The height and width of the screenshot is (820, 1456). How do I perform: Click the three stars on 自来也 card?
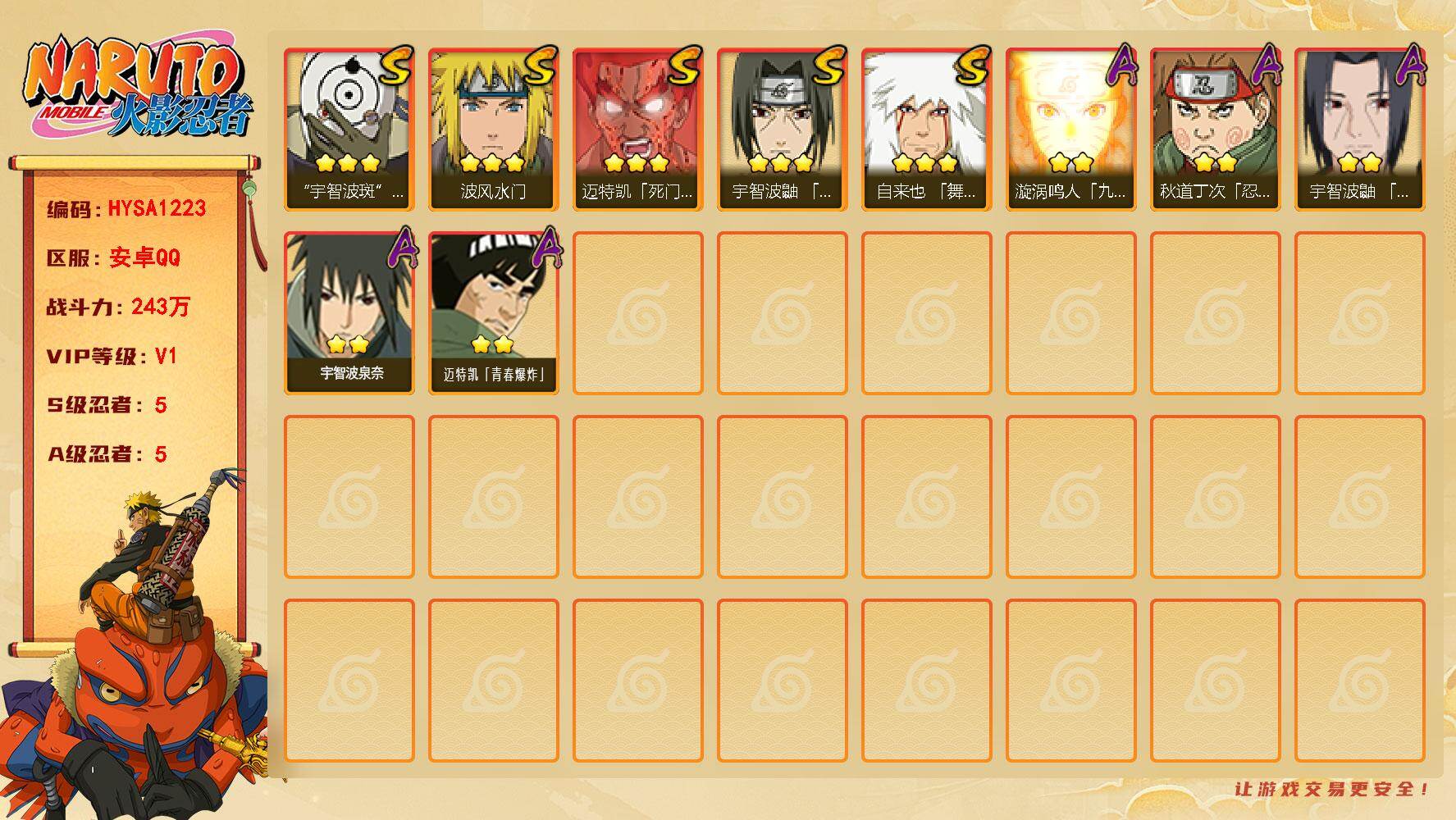point(925,162)
